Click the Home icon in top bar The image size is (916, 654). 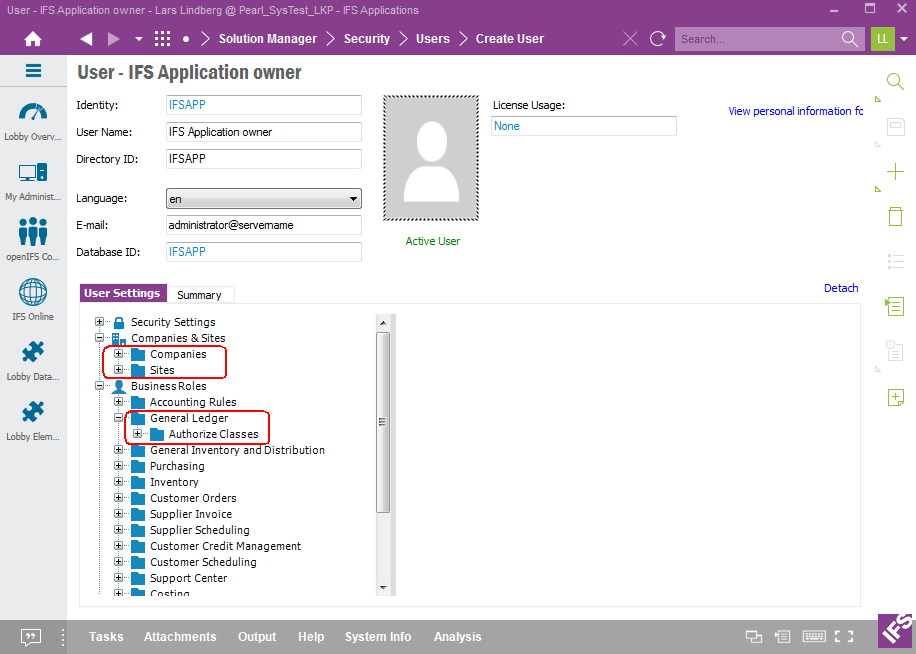(33, 39)
